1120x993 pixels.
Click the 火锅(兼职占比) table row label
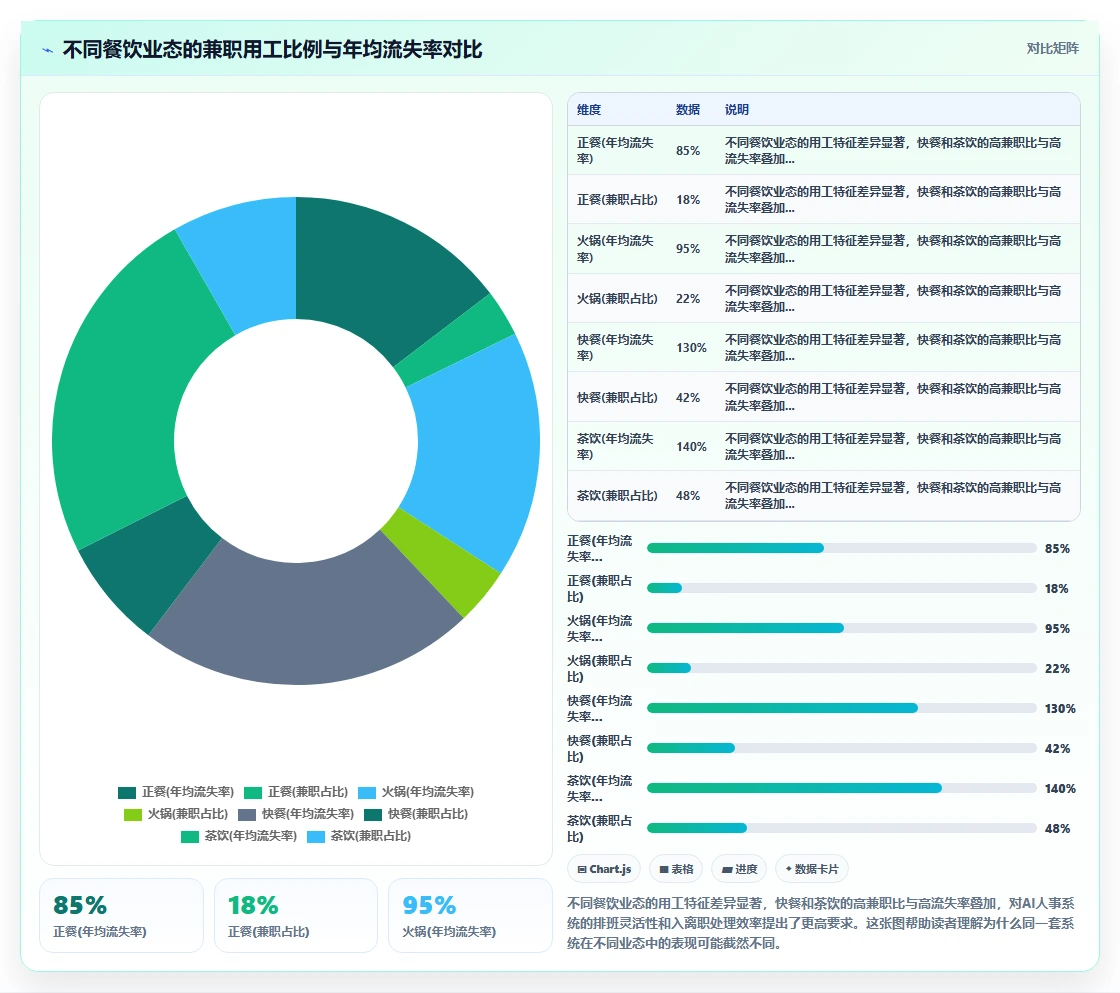pos(617,298)
